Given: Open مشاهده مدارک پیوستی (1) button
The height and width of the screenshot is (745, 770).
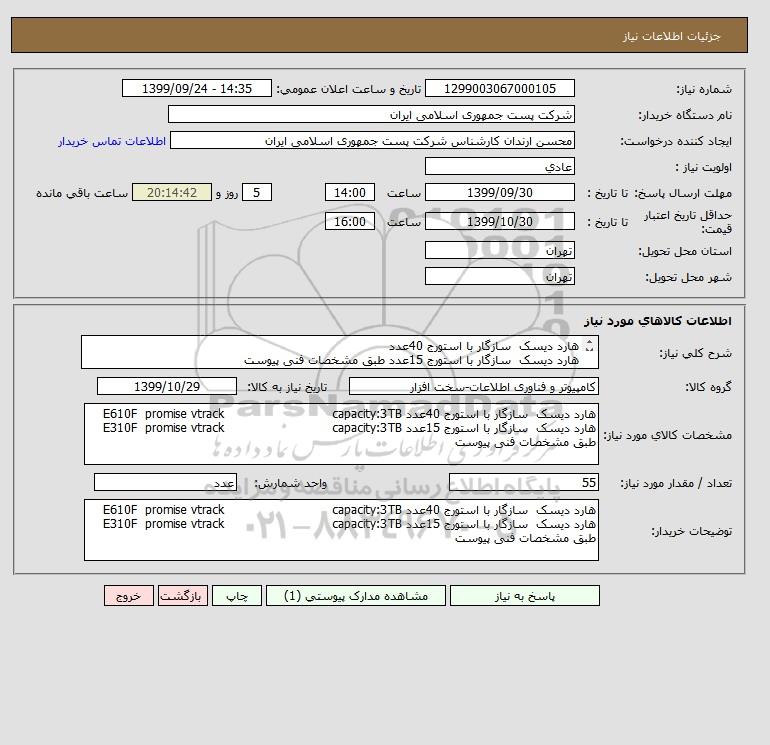Looking at the screenshot, I should coord(356,596).
